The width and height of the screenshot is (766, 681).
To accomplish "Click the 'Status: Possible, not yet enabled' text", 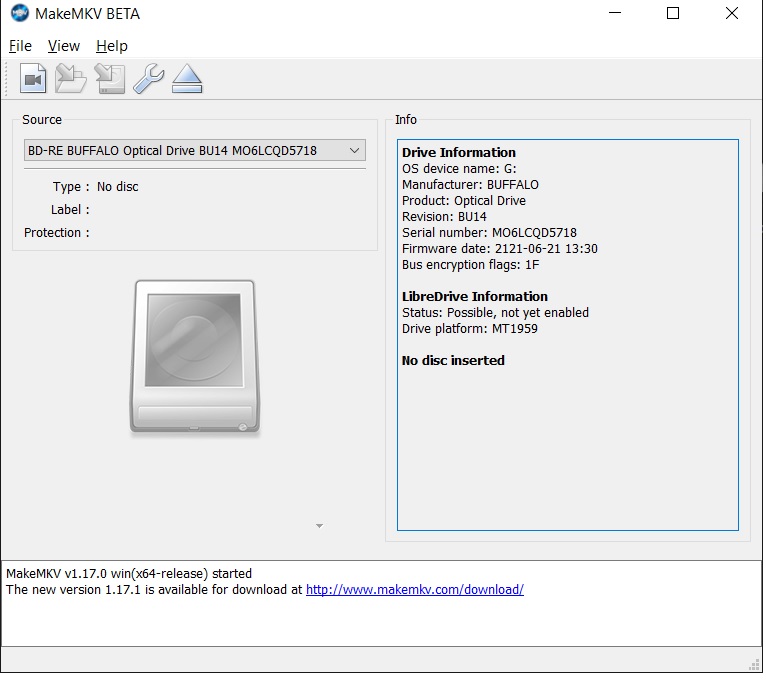I will point(495,313).
